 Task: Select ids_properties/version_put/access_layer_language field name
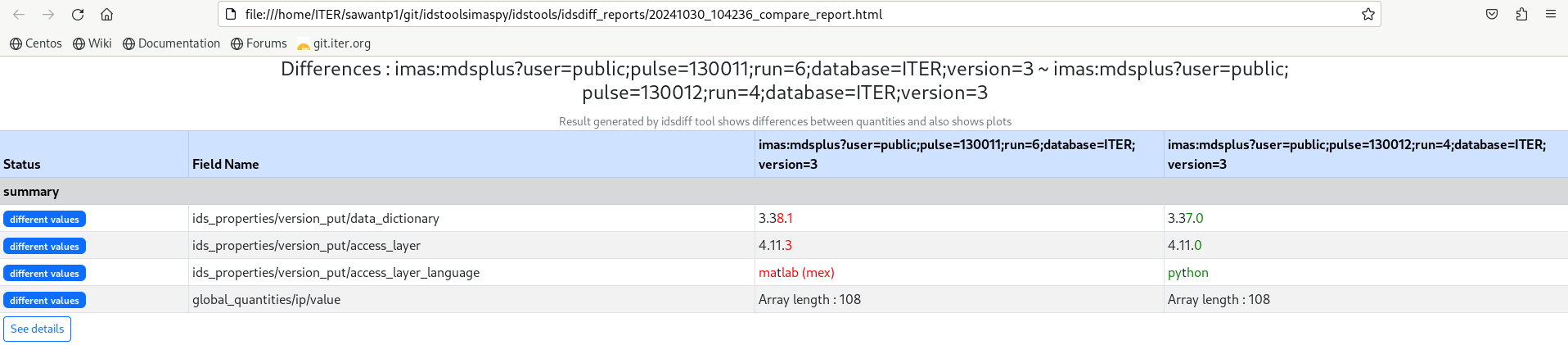click(336, 272)
